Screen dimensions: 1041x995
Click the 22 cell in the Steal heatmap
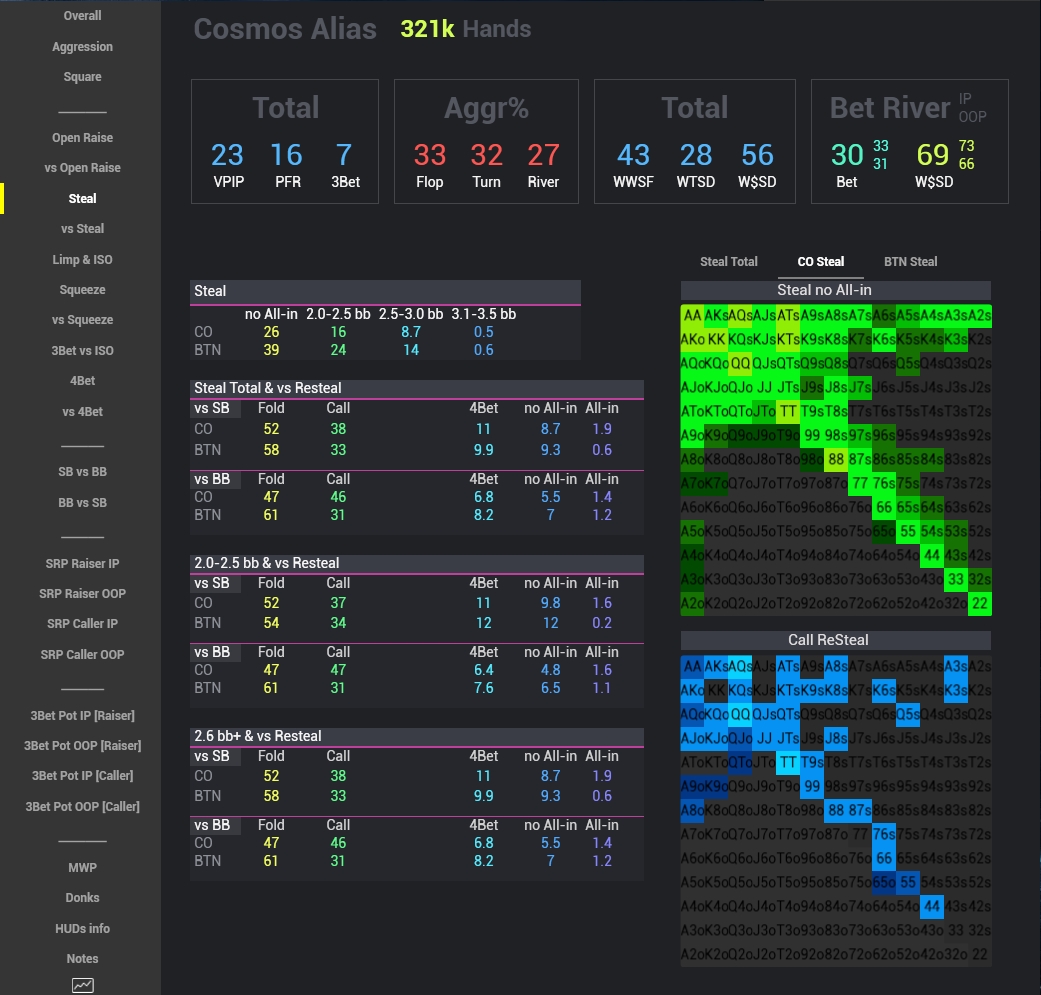[x=981, y=603]
